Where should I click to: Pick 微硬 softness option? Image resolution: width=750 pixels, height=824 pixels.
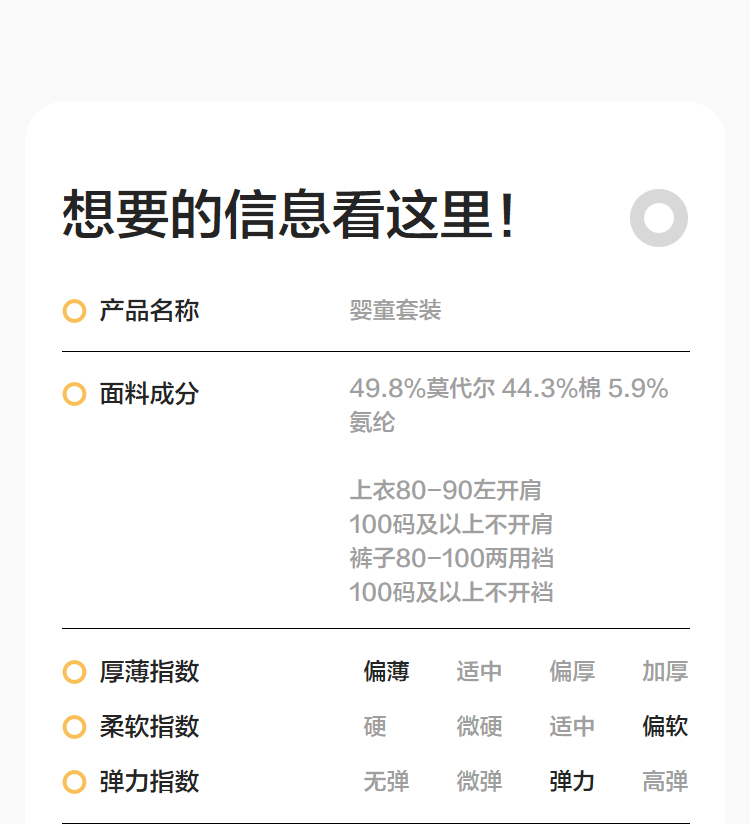[x=479, y=727]
